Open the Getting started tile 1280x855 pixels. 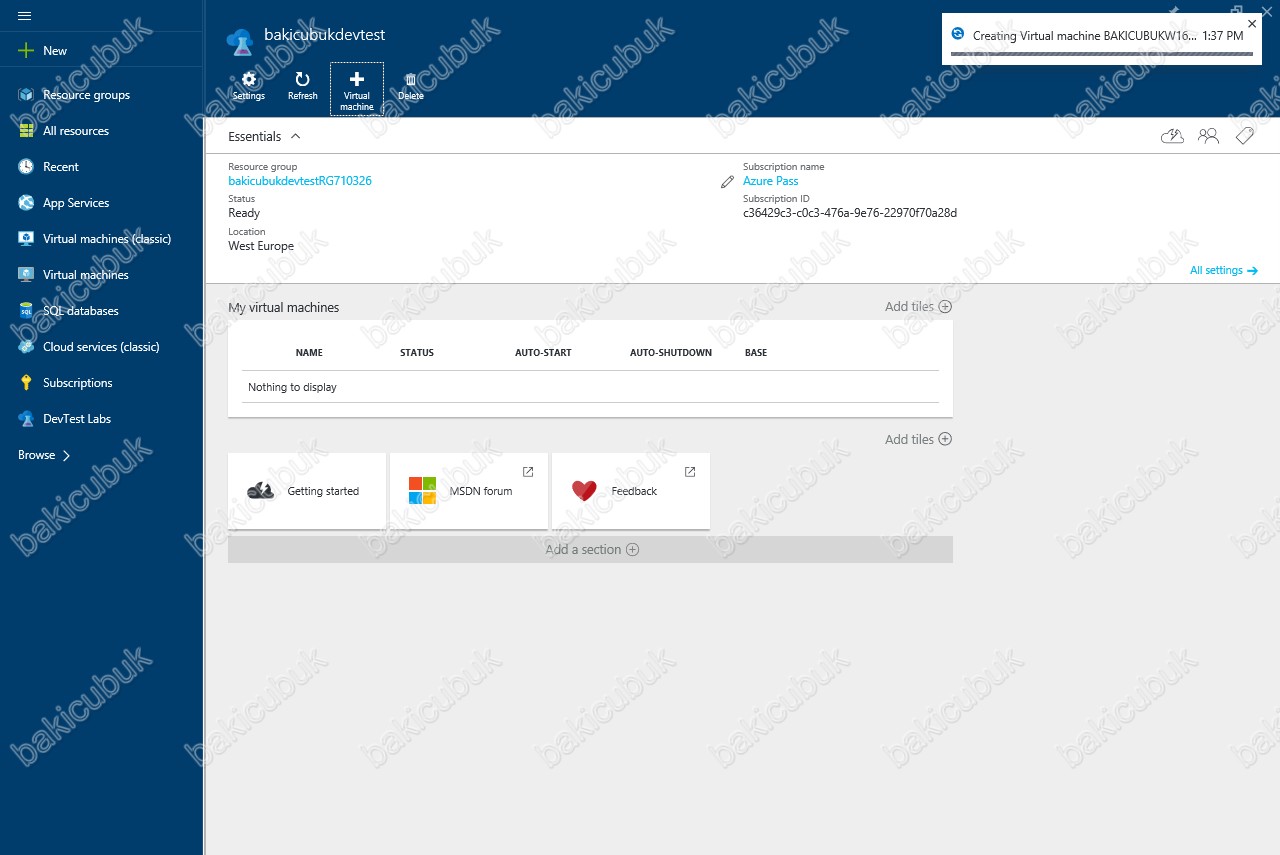[x=307, y=491]
